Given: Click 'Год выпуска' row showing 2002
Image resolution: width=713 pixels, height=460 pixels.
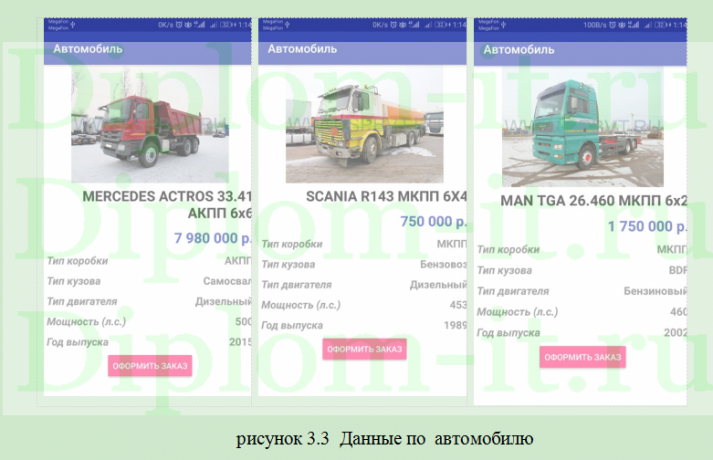Looking at the screenshot, I should [582, 332].
